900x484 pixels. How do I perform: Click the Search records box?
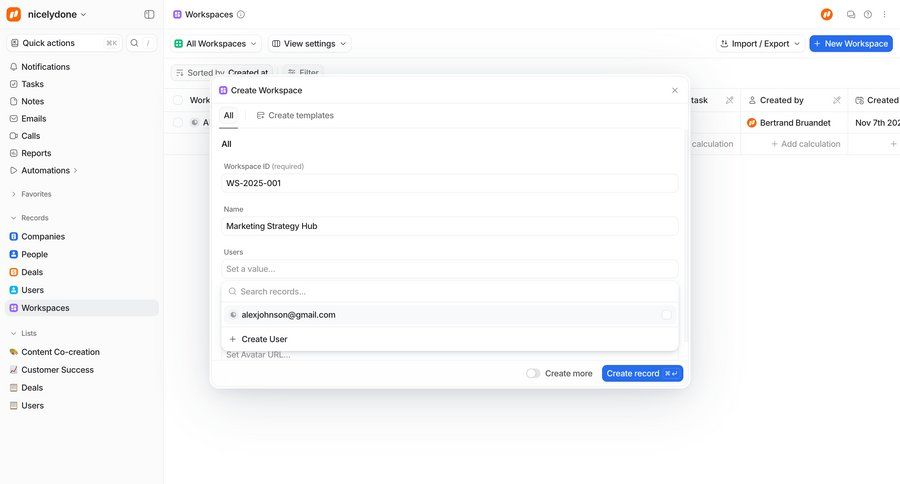449,292
